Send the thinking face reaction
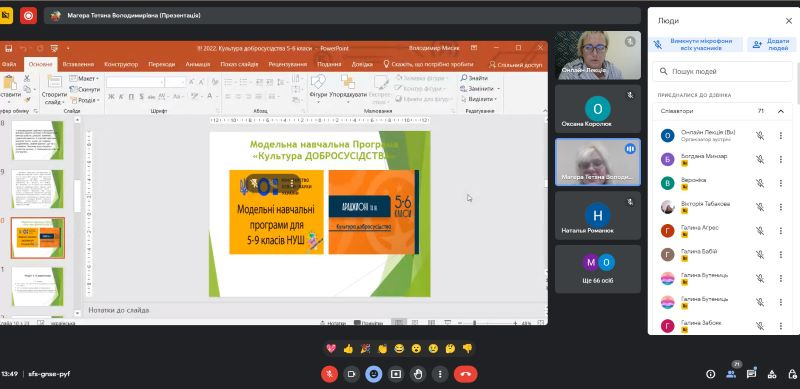 pos(450,349)
